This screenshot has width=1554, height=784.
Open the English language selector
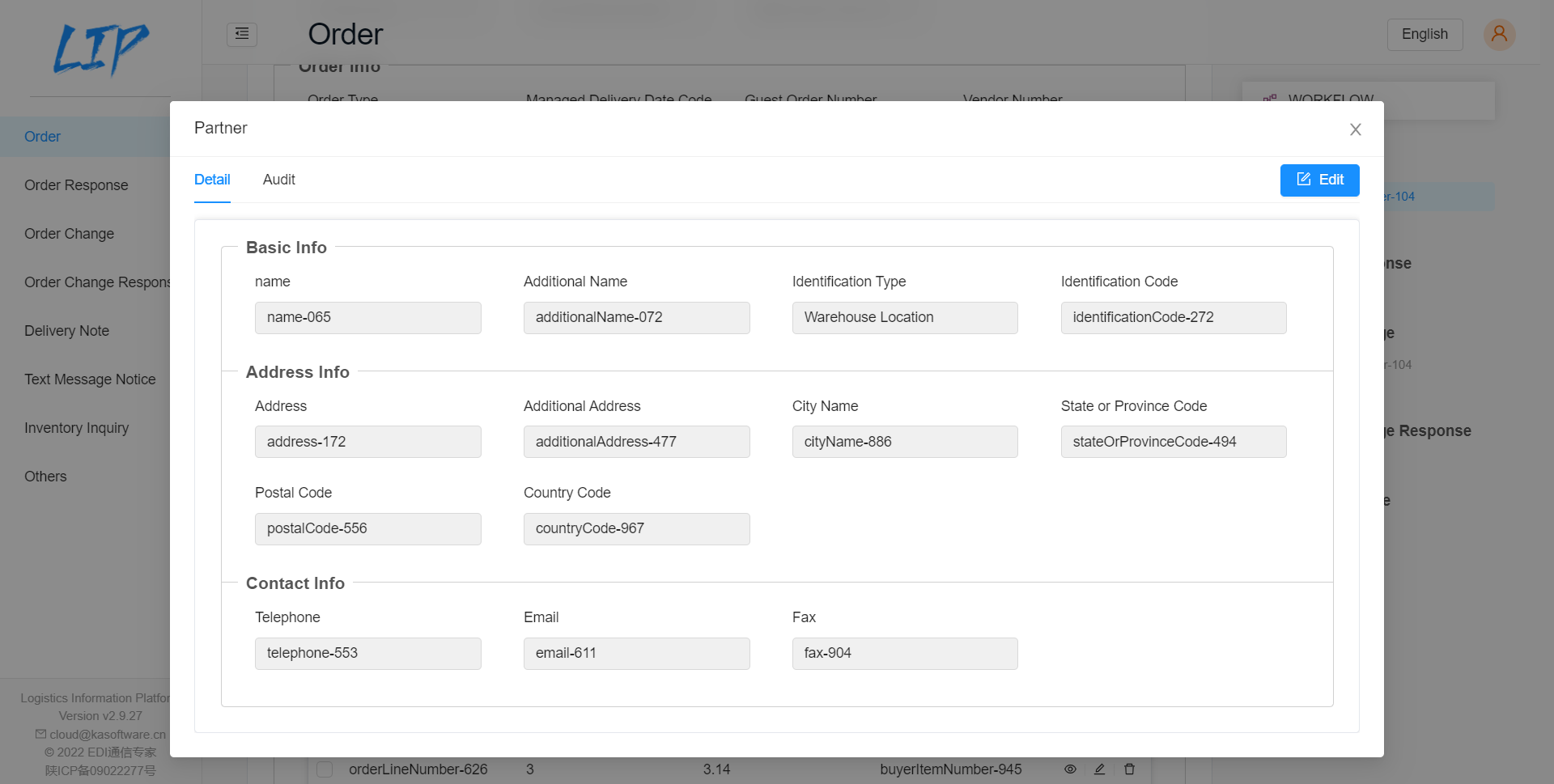coord(1424,34)
